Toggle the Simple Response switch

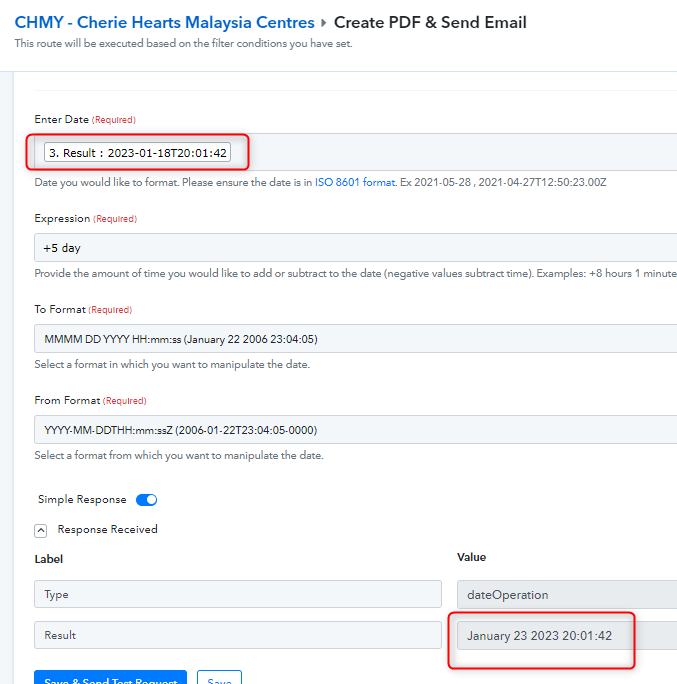click(146, 500)
